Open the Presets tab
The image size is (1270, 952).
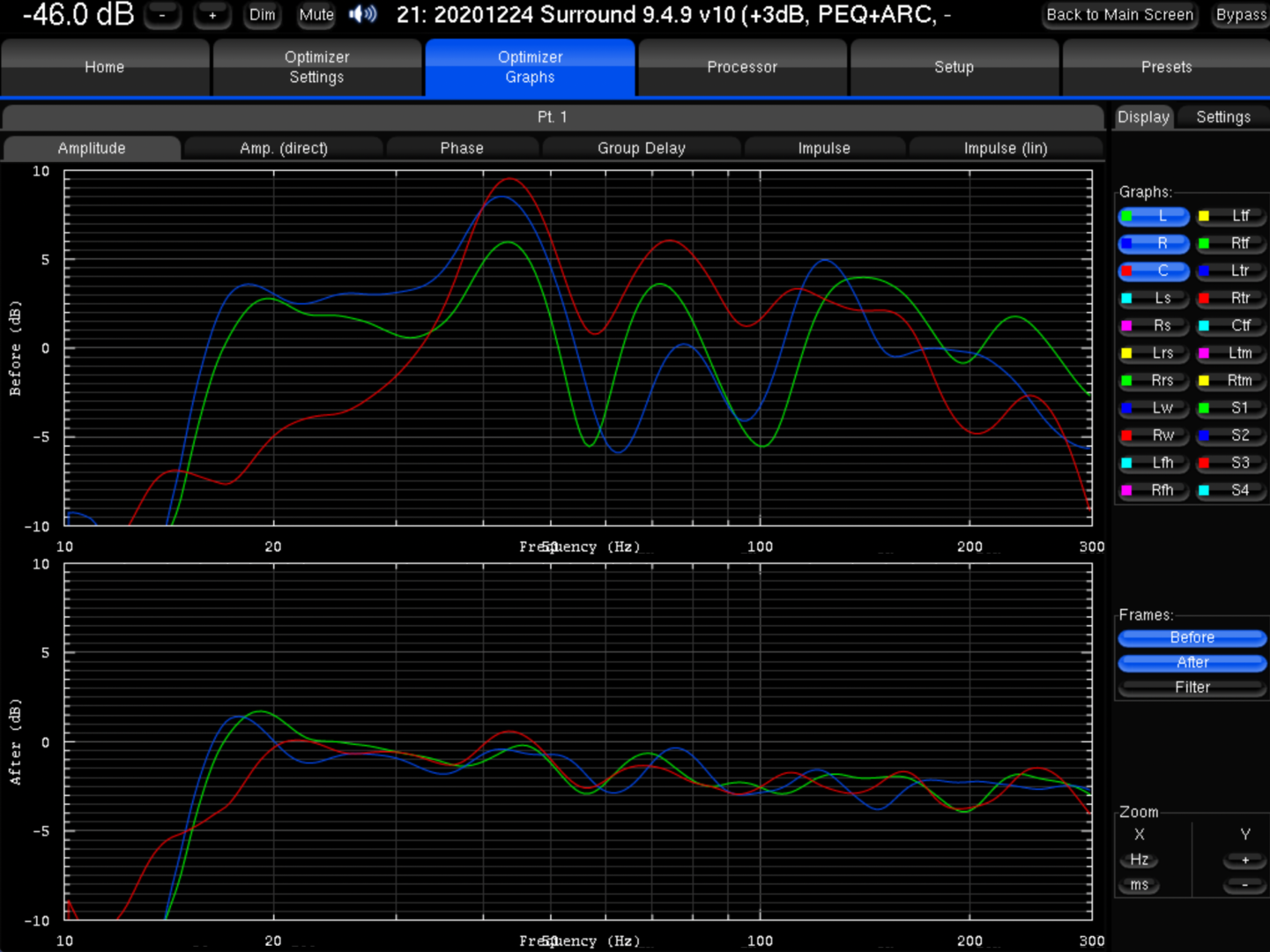click(x=1165, y=67)
